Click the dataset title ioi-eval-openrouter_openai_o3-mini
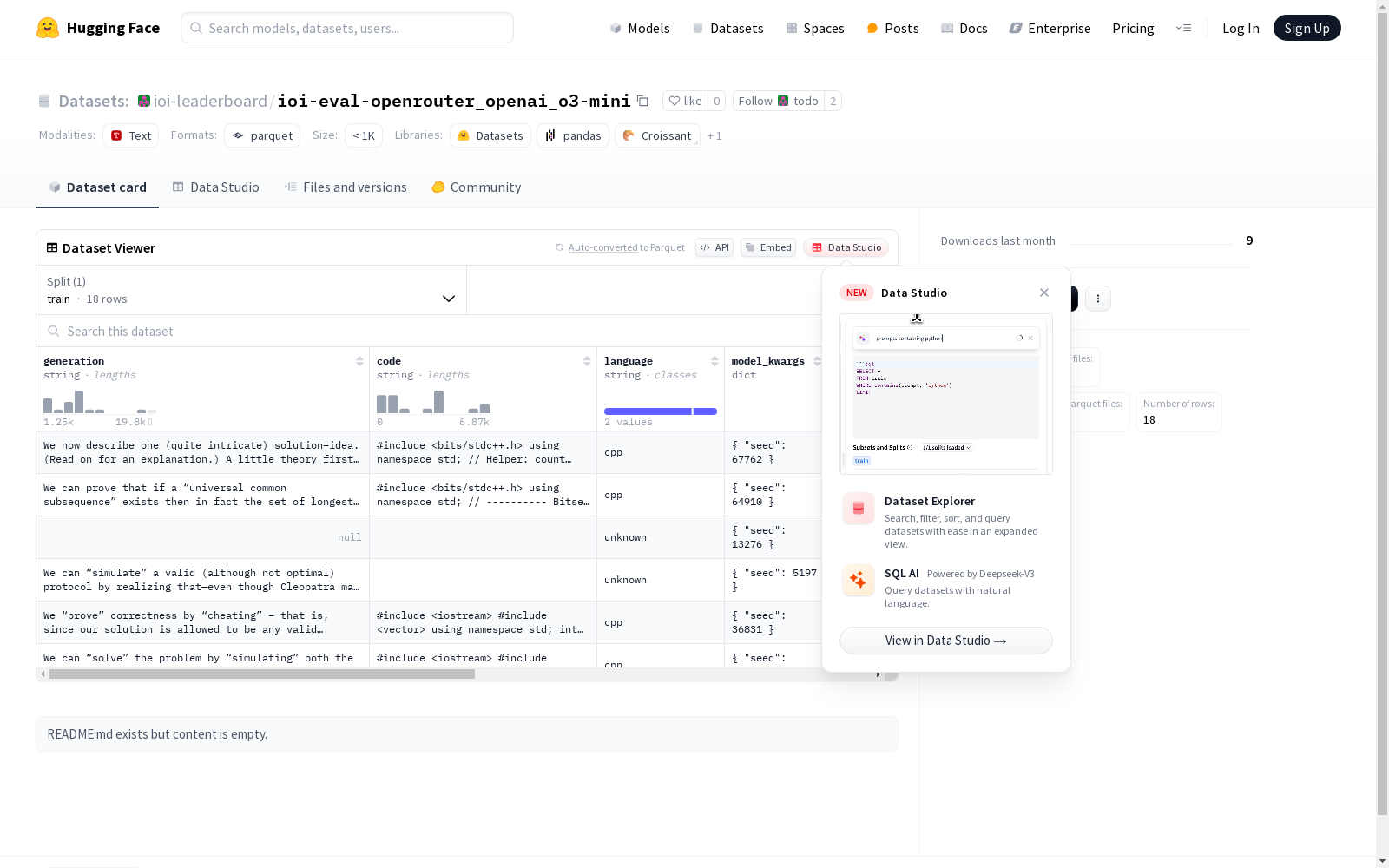Viewport: 1389px width, 868px height. pos(454,101)
